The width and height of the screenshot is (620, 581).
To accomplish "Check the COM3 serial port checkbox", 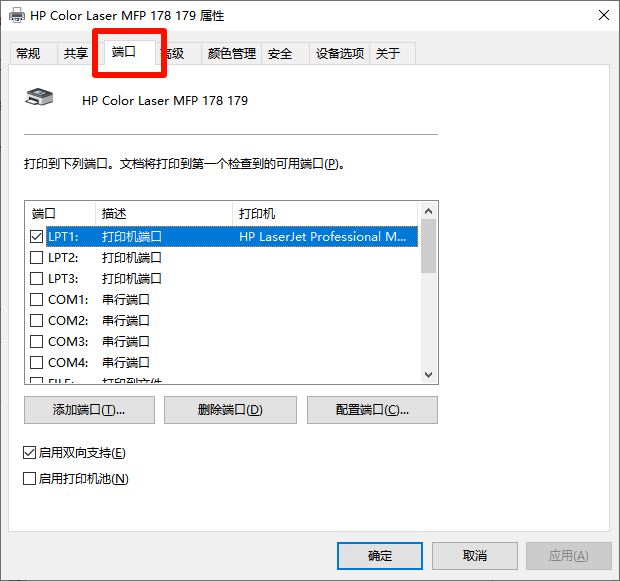I will [36, 341].
